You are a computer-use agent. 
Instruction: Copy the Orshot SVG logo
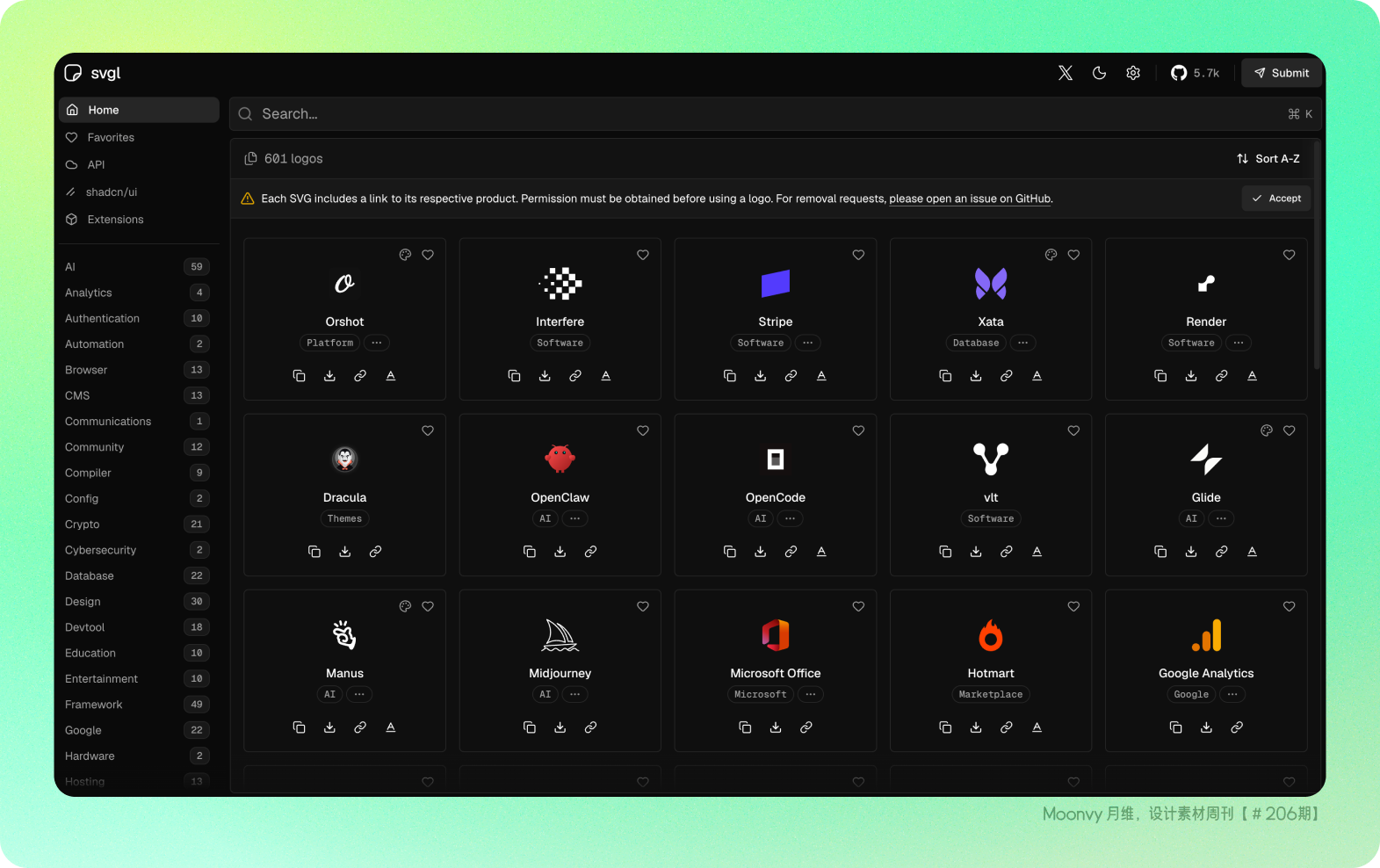[x=299, y=376]
